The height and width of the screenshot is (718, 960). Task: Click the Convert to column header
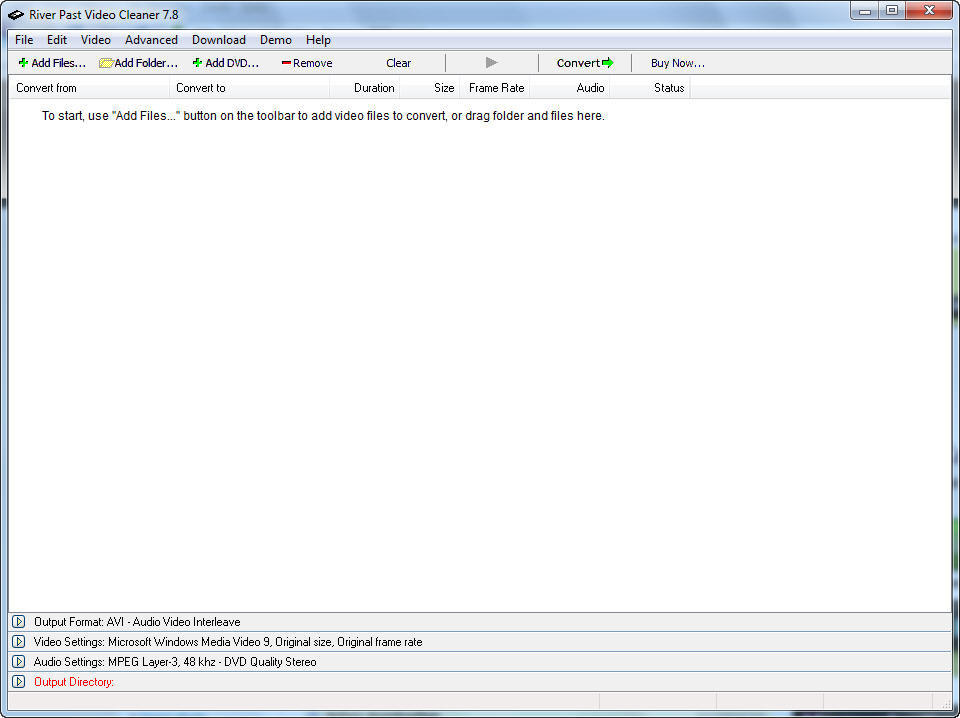[x=250, y=88]
